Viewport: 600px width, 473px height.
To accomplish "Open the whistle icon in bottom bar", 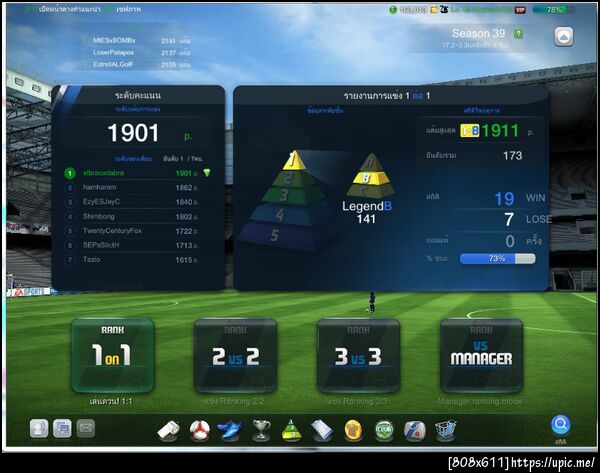I will coord(169,430).
